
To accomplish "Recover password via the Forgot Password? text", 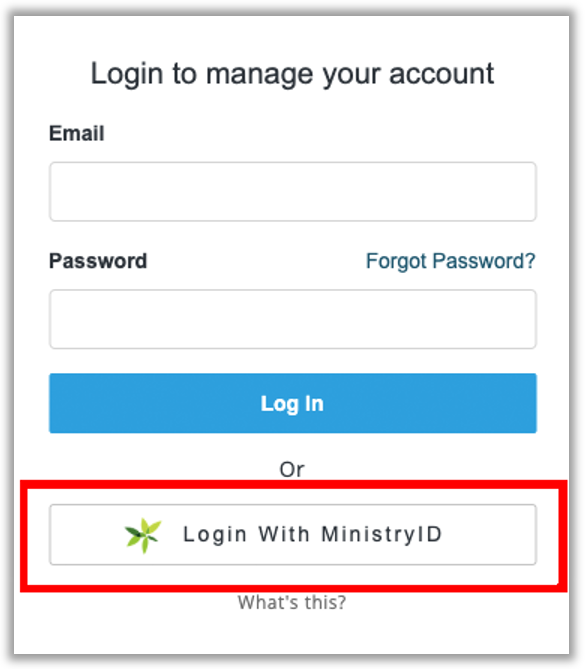I will click(x=451, y=261).
